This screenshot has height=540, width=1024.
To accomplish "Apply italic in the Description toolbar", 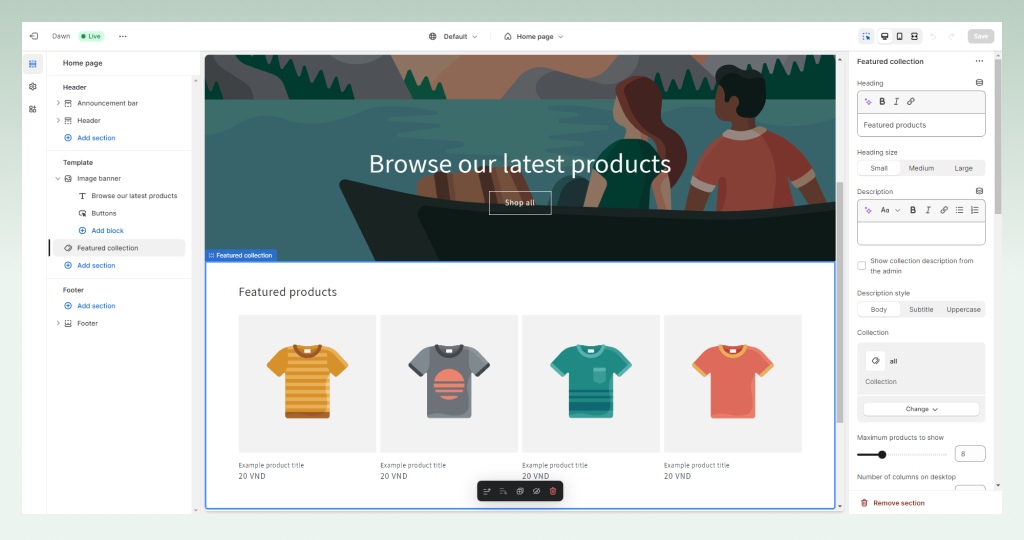I will coord(928,210).
